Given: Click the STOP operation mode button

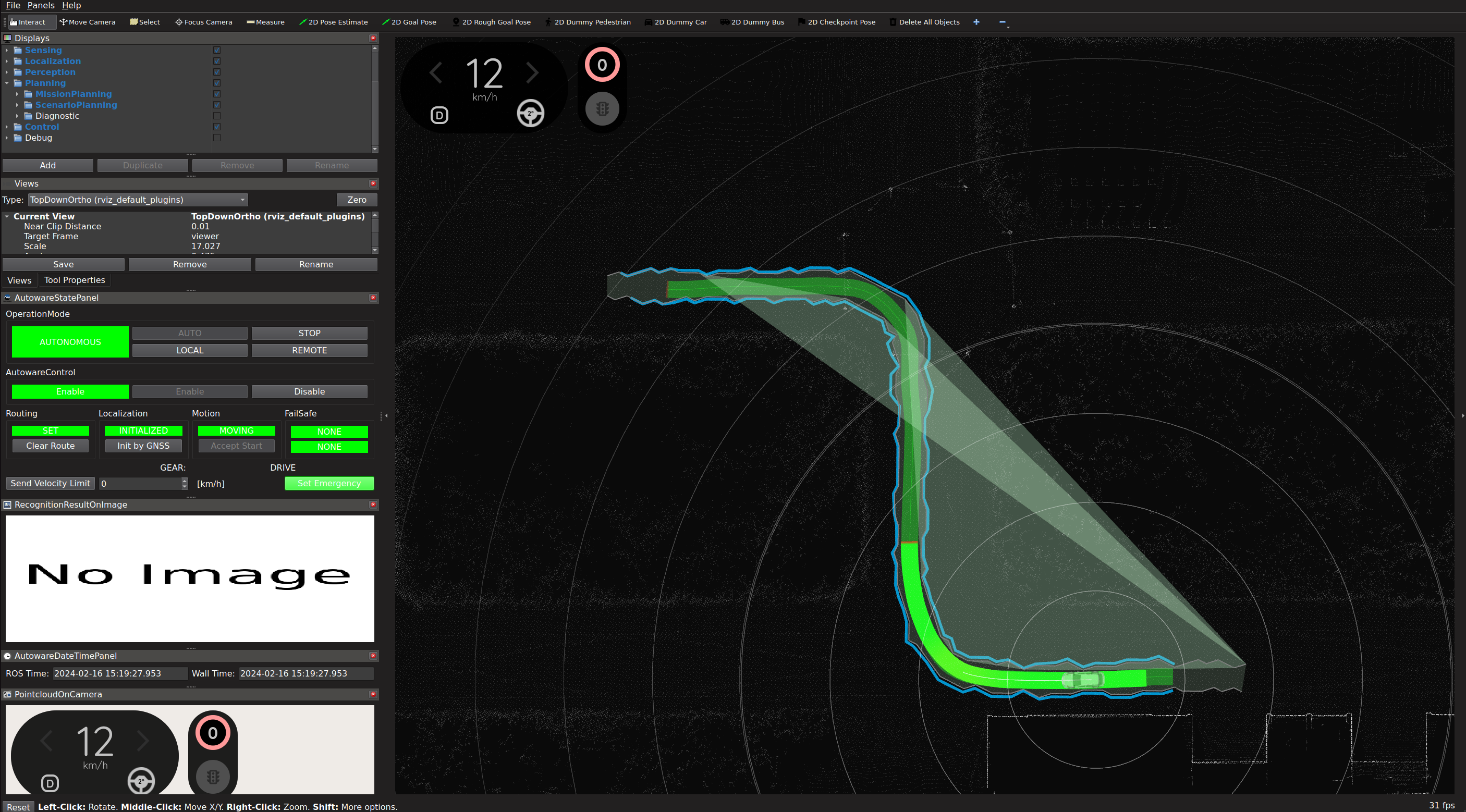Looking at the screenshot, I should [x=309, y=333].
